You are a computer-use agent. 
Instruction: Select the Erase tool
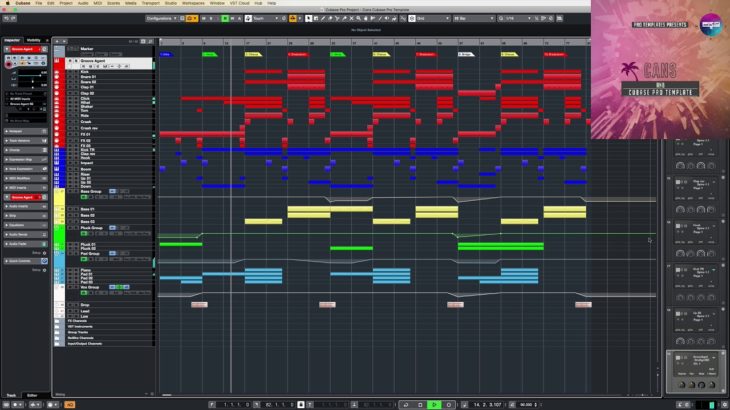click(330, 18)
